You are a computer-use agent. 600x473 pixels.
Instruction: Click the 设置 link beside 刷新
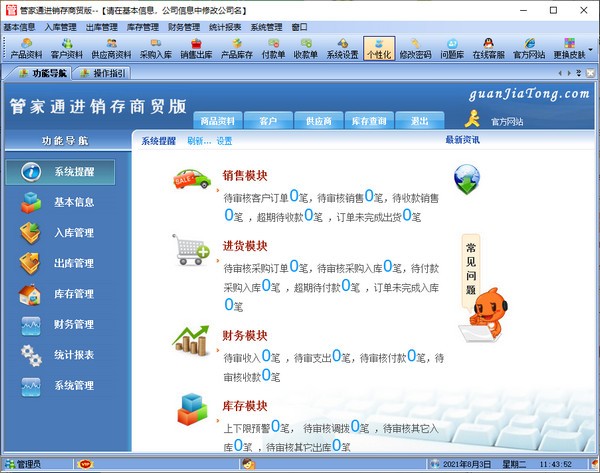(x=224, y=141)
